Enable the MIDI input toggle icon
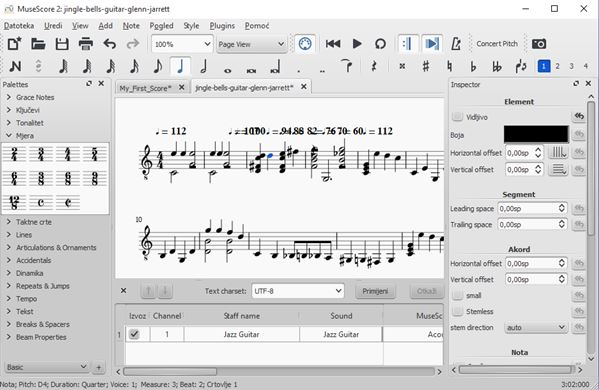599x390 pixels. [305, 44]
